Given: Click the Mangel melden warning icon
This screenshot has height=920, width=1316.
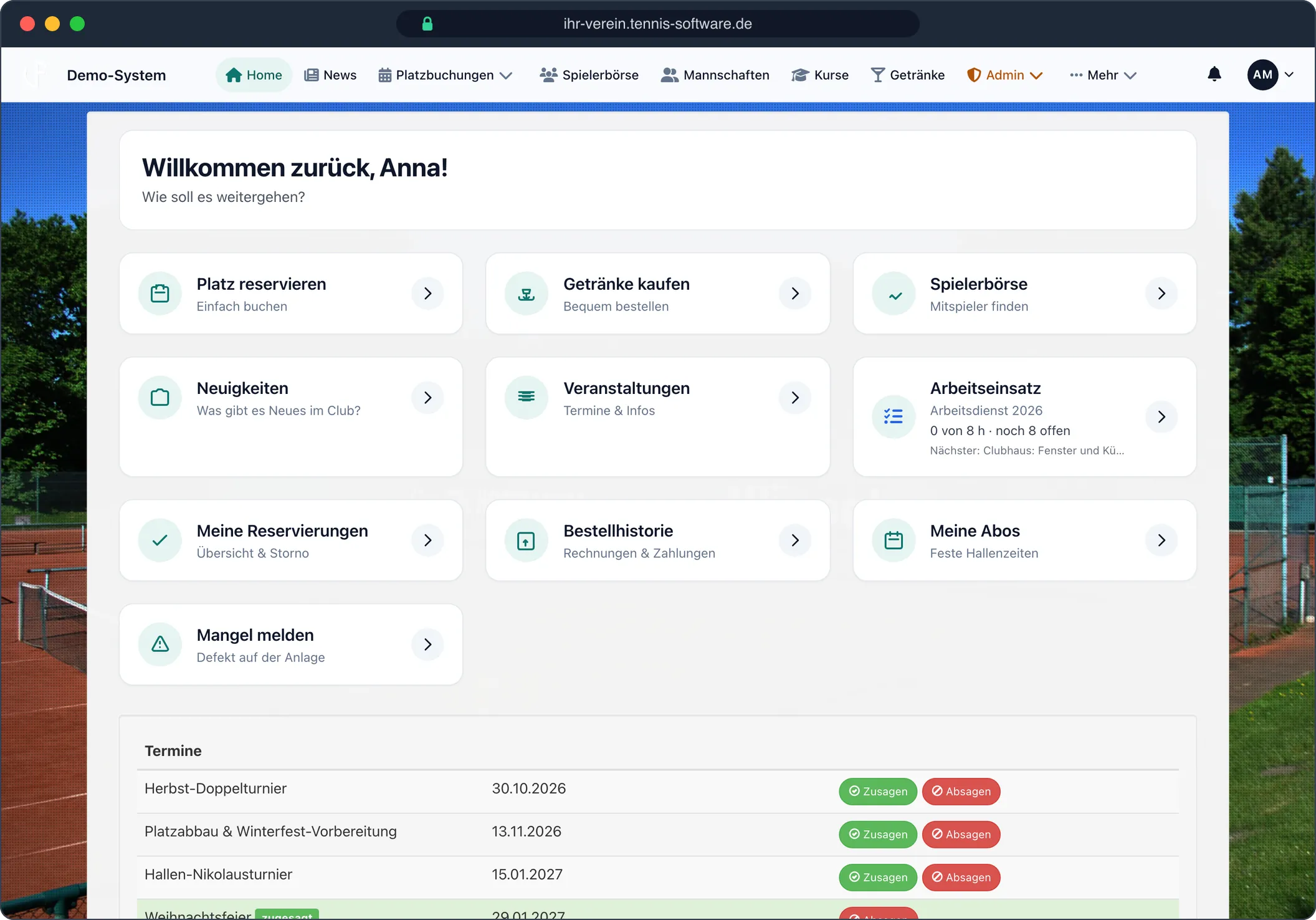Looking at the screenshot, I should coord(160,644).
